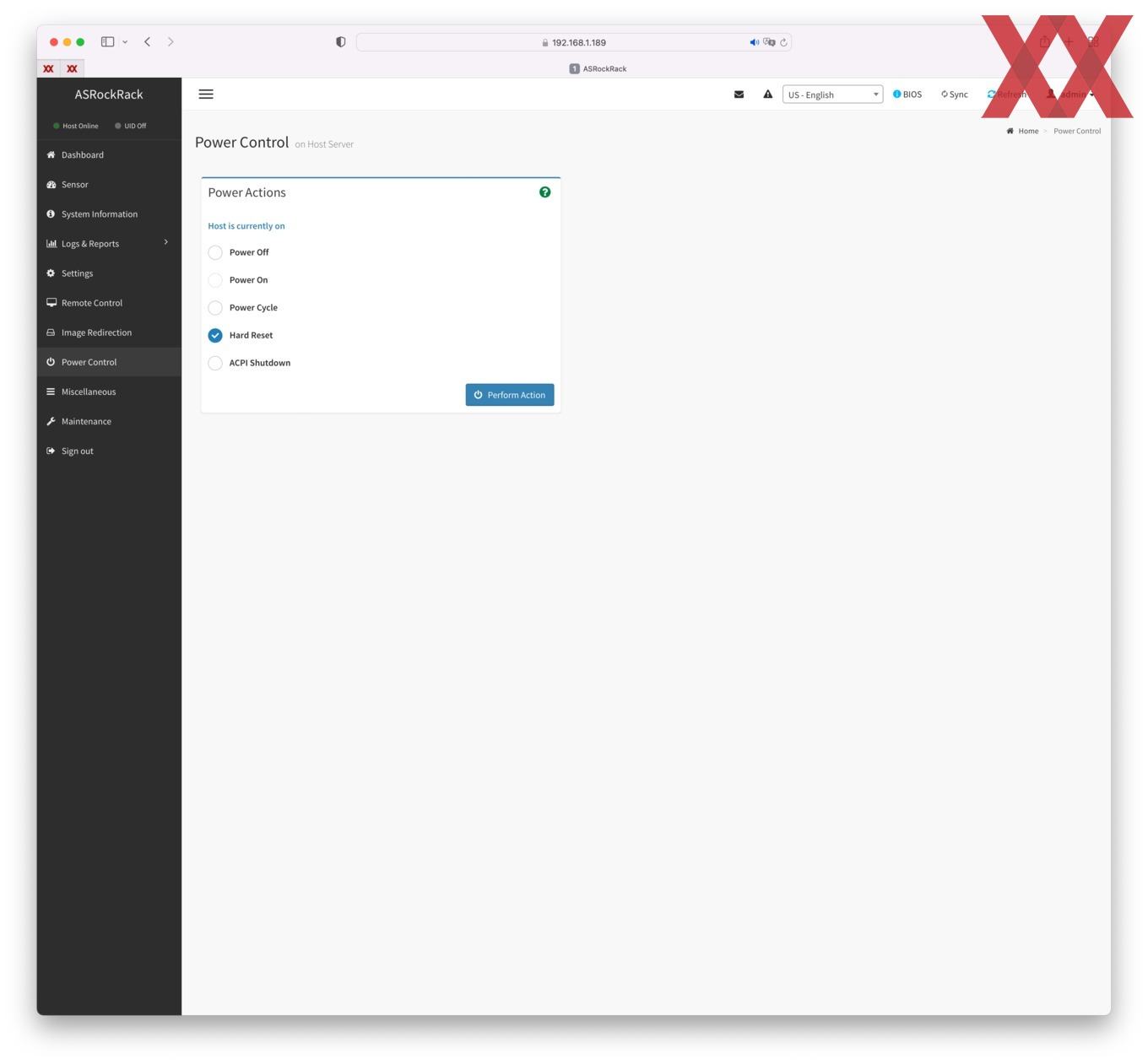
Task: Select the Power Off radio button
Action: 215,252
